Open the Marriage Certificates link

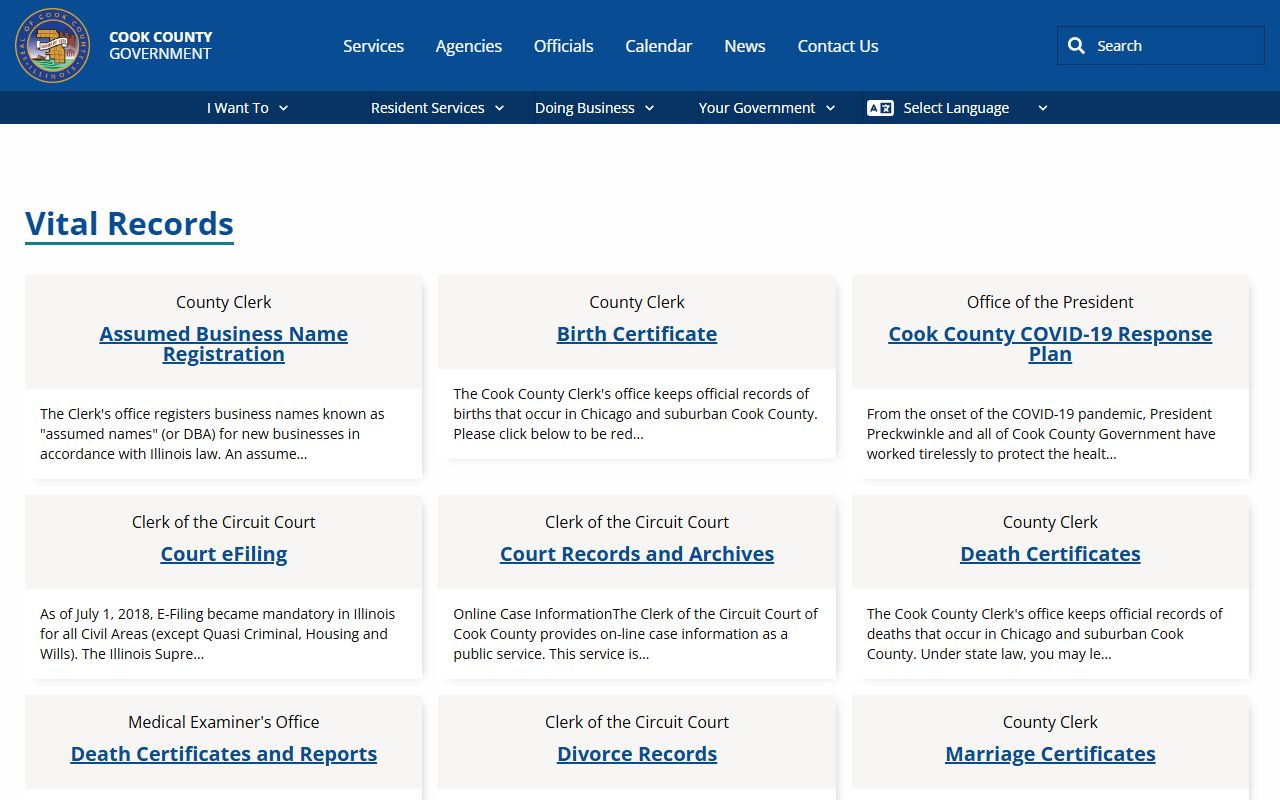[1050, 754]
